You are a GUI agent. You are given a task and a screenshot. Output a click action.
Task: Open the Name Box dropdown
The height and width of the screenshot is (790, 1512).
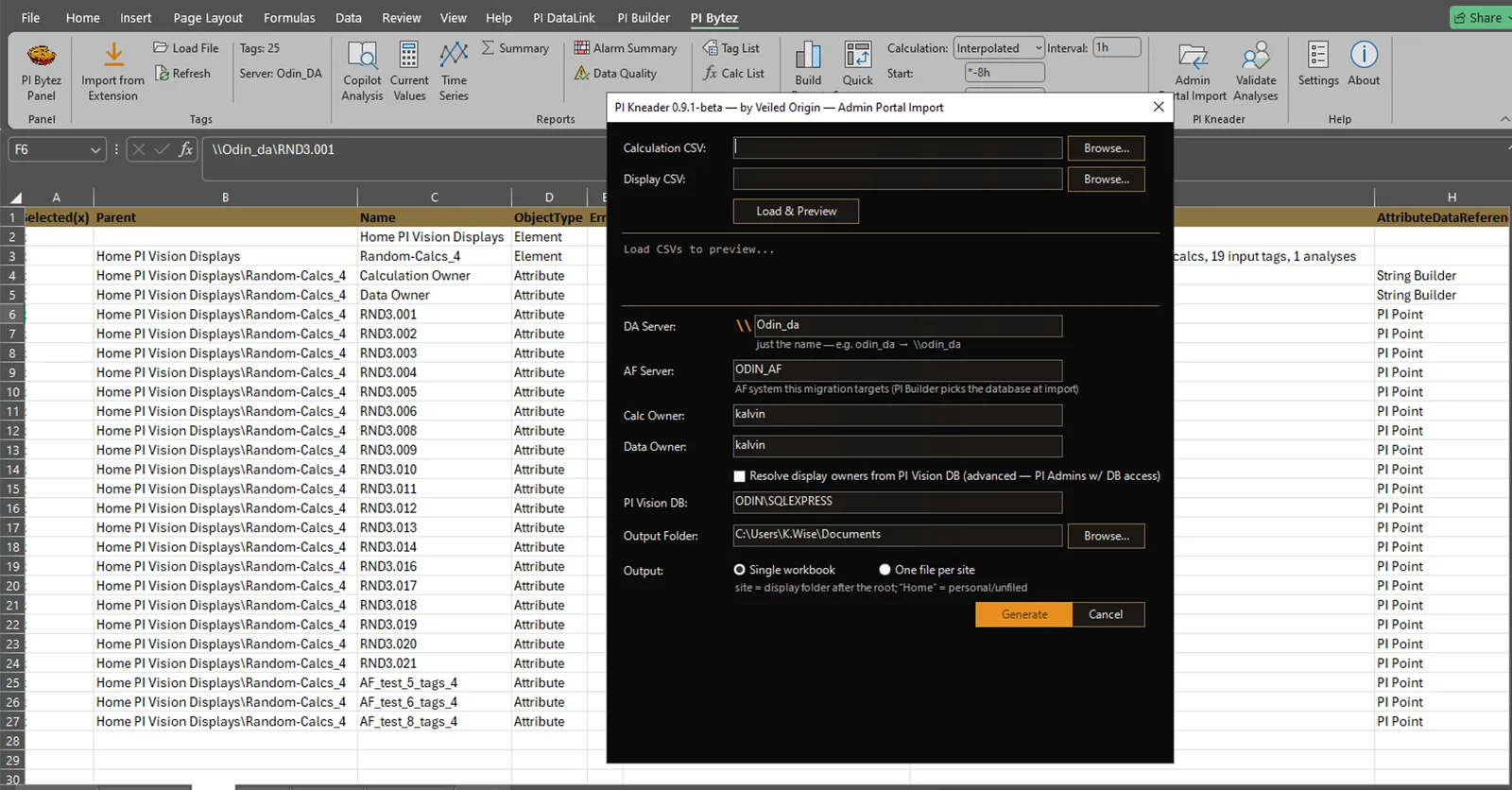pyautogui.click(x=94, y=149)
